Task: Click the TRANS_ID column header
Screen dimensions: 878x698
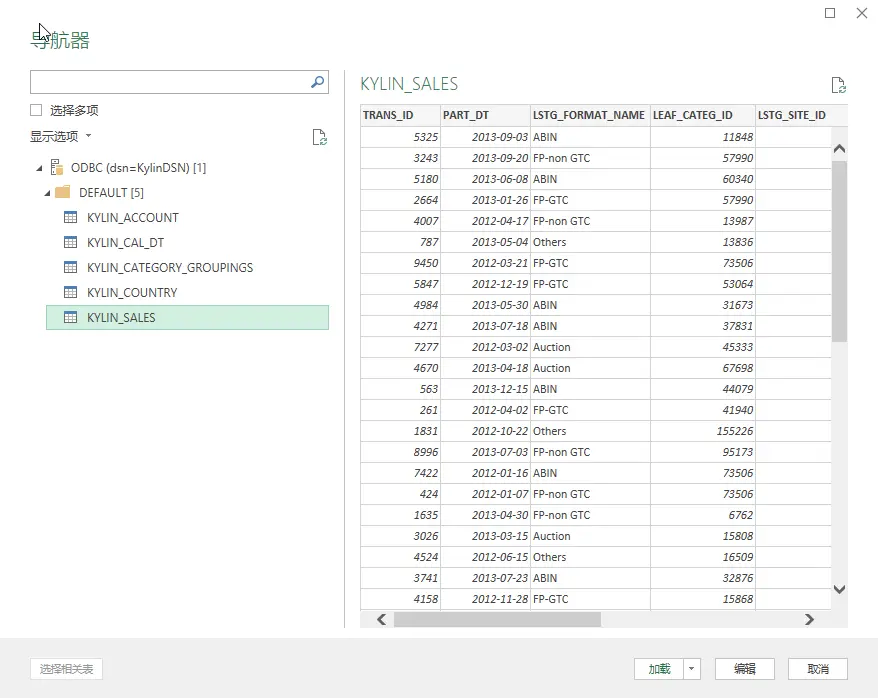Action: pyautogui.click(x=400, y=115)
